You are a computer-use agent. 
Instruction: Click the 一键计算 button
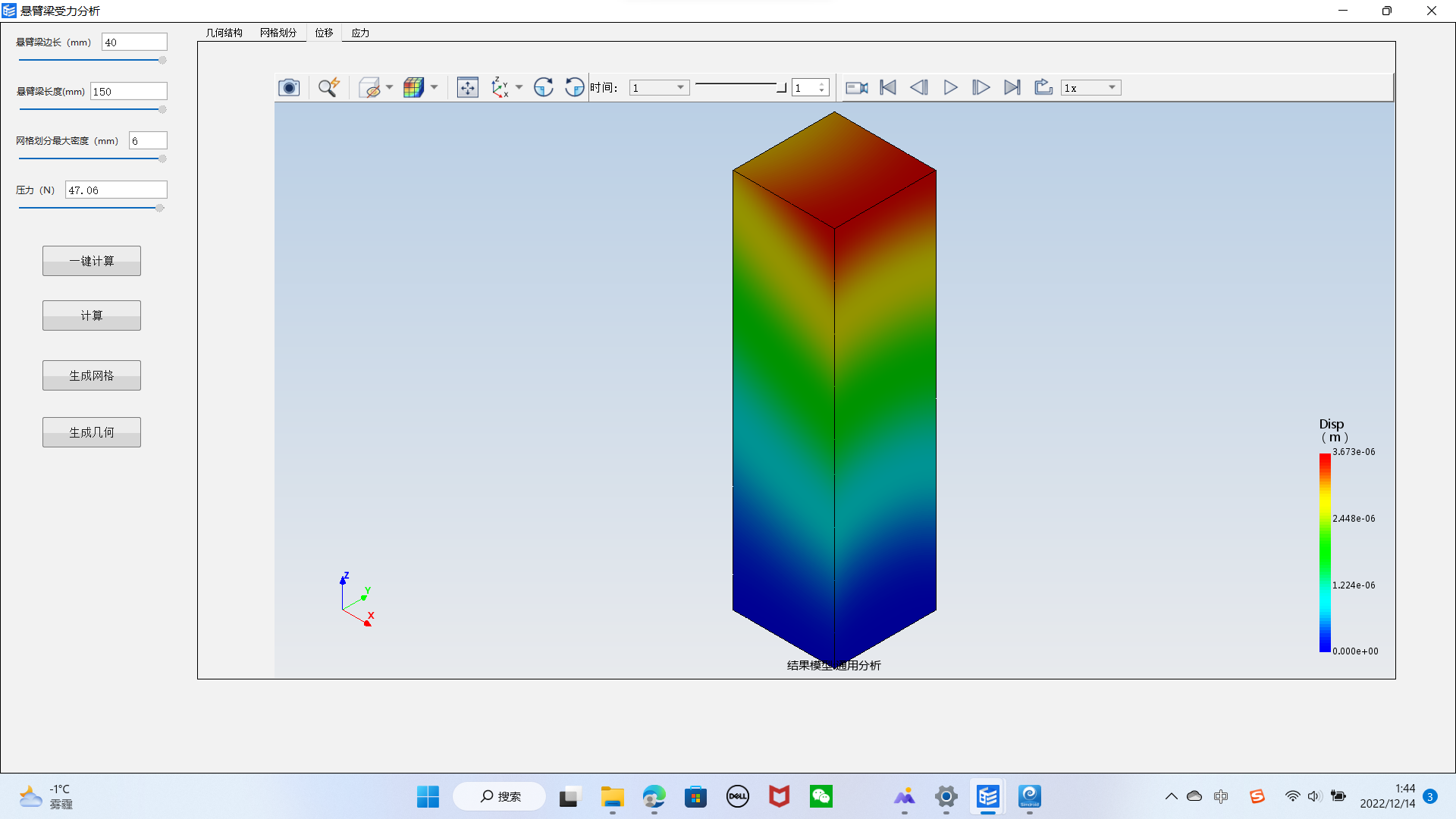(x=92, y=261)
